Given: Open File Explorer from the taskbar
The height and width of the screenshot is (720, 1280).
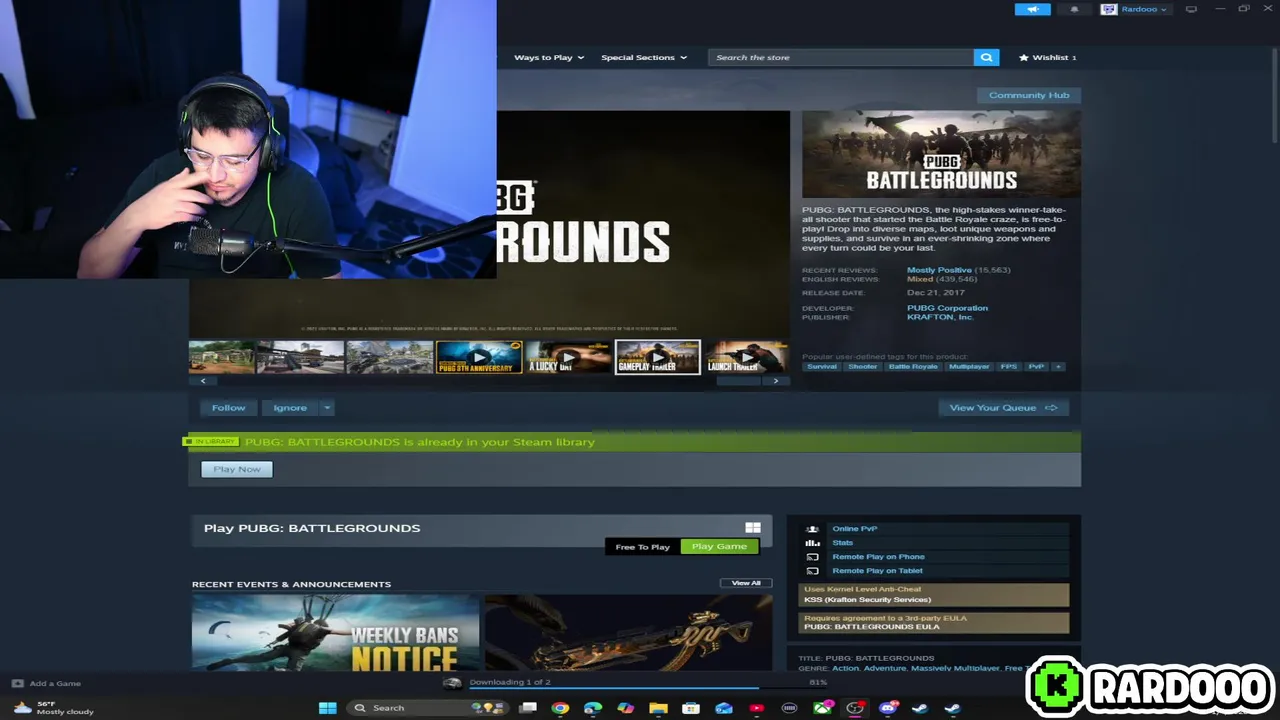Looking at the screenshot, I should click(x=658, y=708).
